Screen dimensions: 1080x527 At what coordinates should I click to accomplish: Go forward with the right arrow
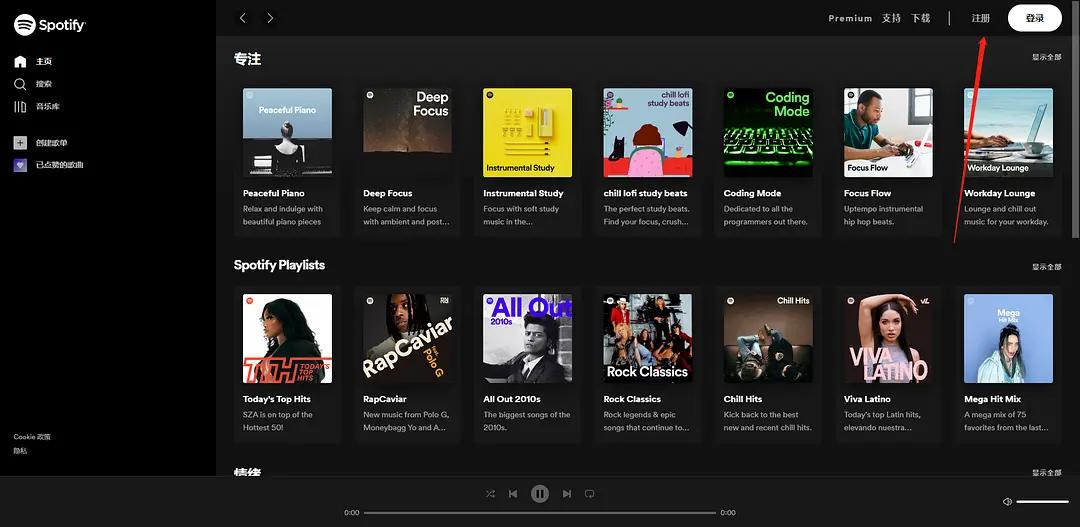270,18
